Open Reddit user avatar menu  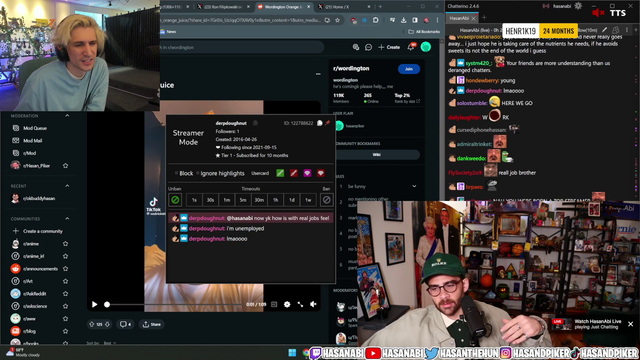coord(426,47)
